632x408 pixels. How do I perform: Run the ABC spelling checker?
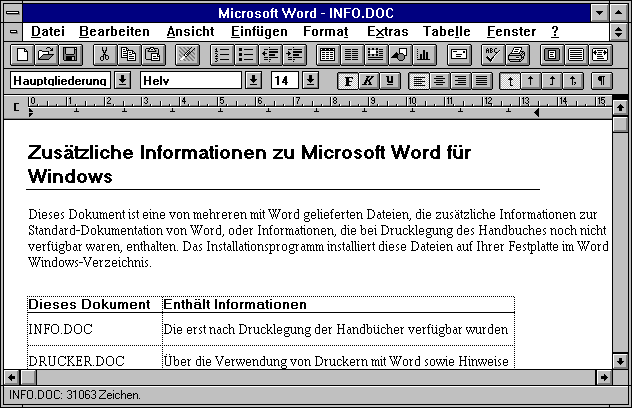tap(493, 55)
